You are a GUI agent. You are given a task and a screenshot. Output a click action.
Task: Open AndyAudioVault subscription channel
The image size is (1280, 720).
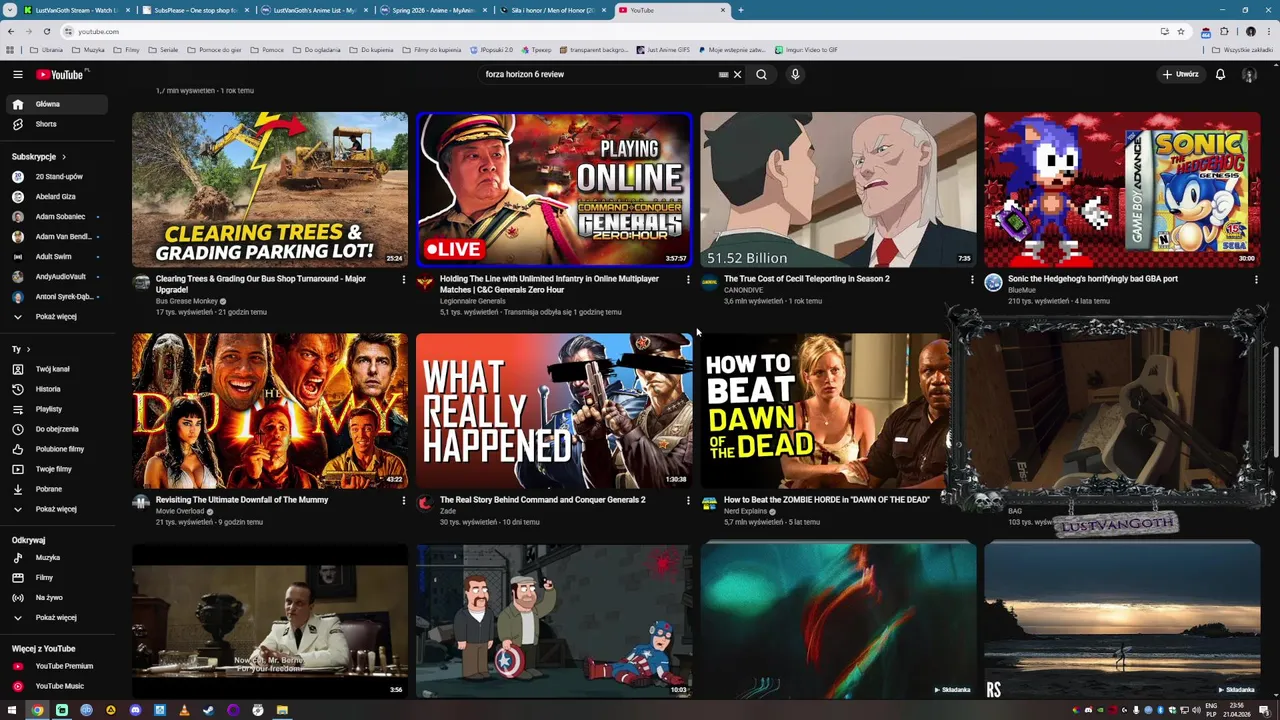pos(56,276)
